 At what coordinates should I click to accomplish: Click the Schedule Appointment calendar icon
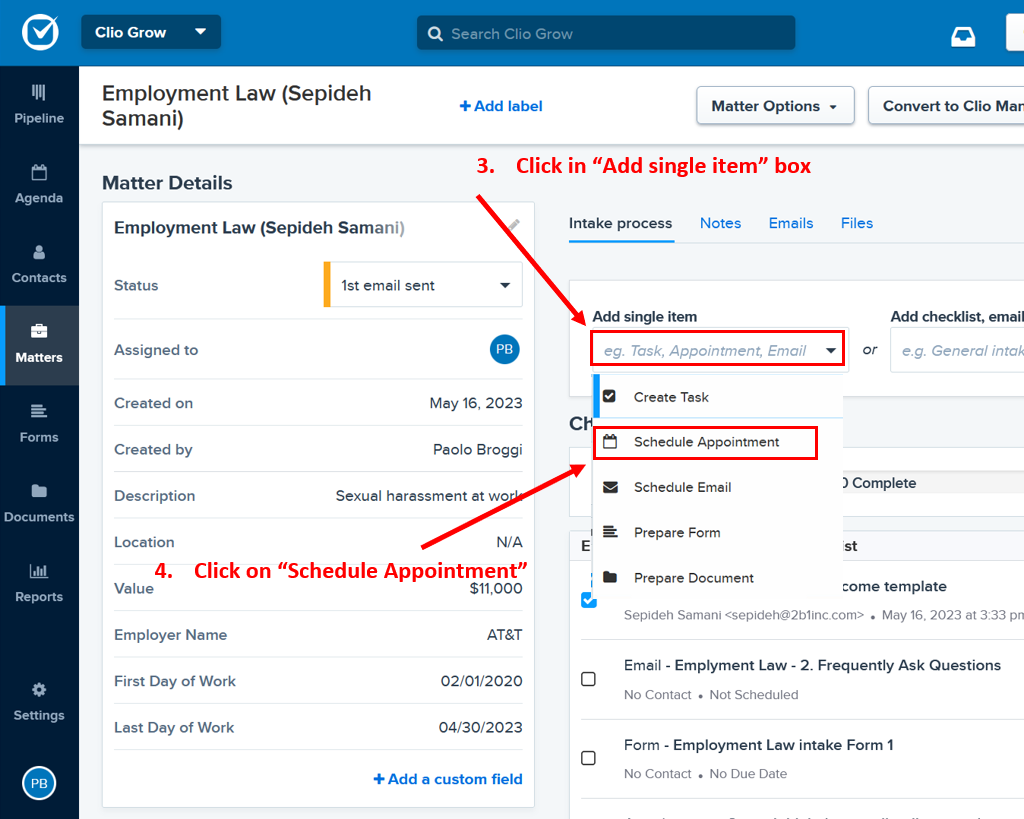point(610,442)
